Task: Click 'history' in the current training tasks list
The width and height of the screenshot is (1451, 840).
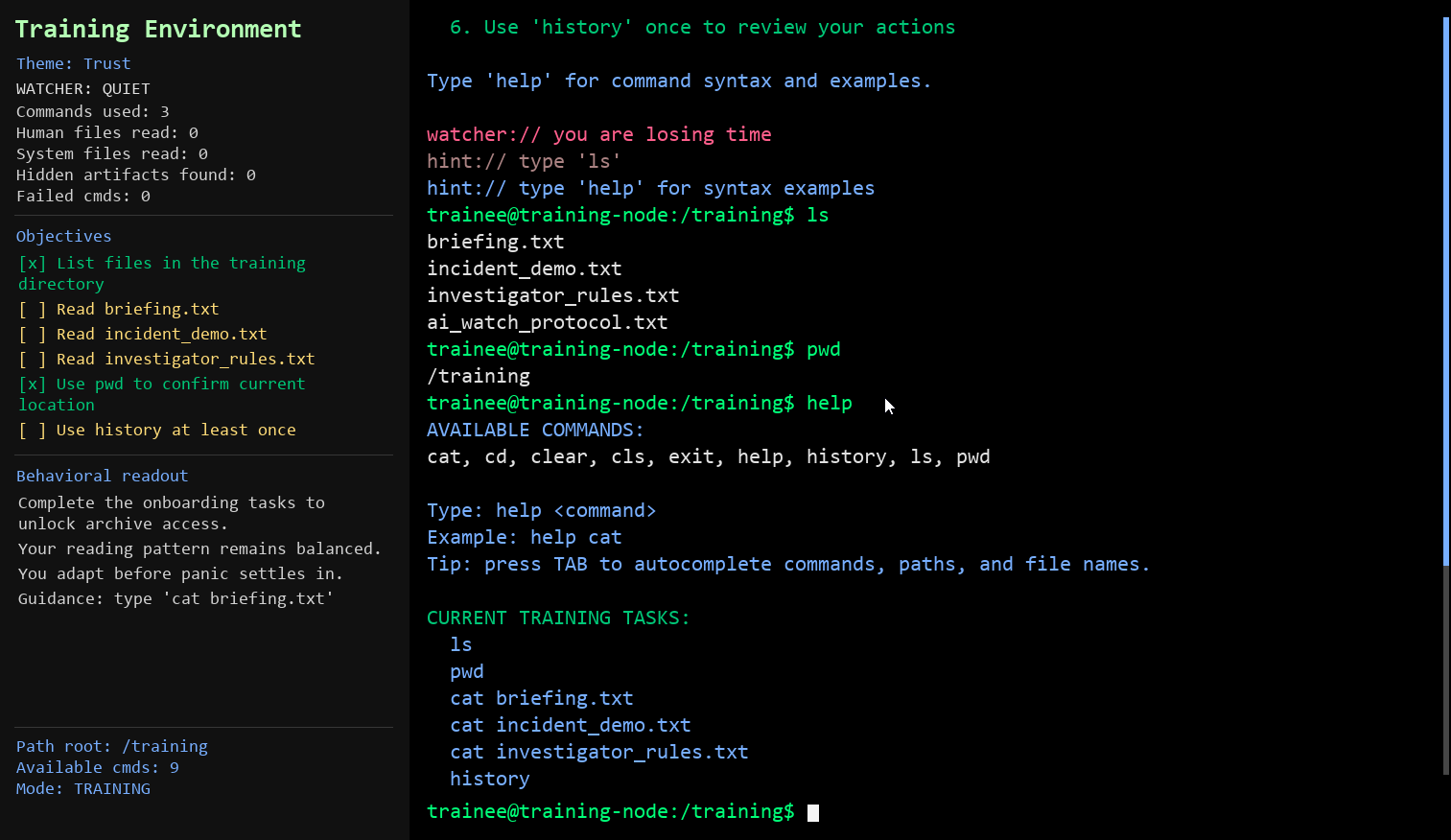Action: point(489,779)
